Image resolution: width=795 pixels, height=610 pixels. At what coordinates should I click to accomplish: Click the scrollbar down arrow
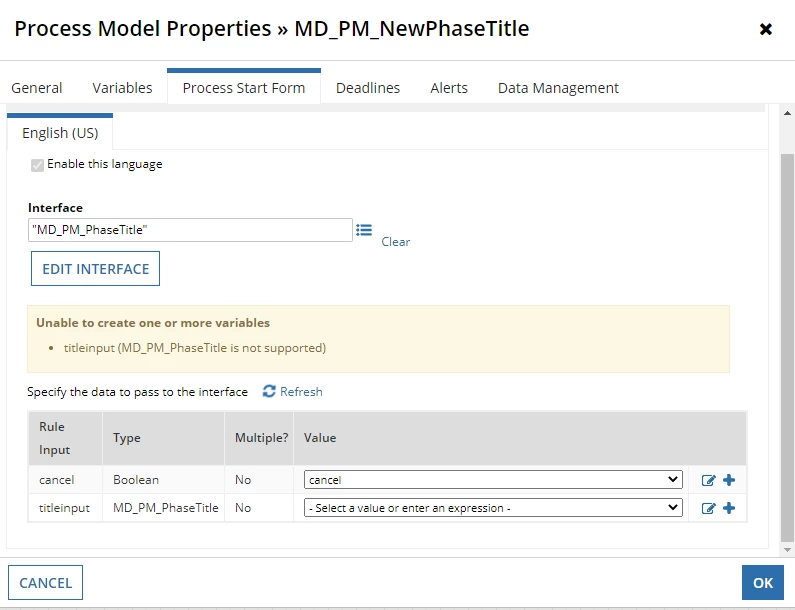(787, 550)
